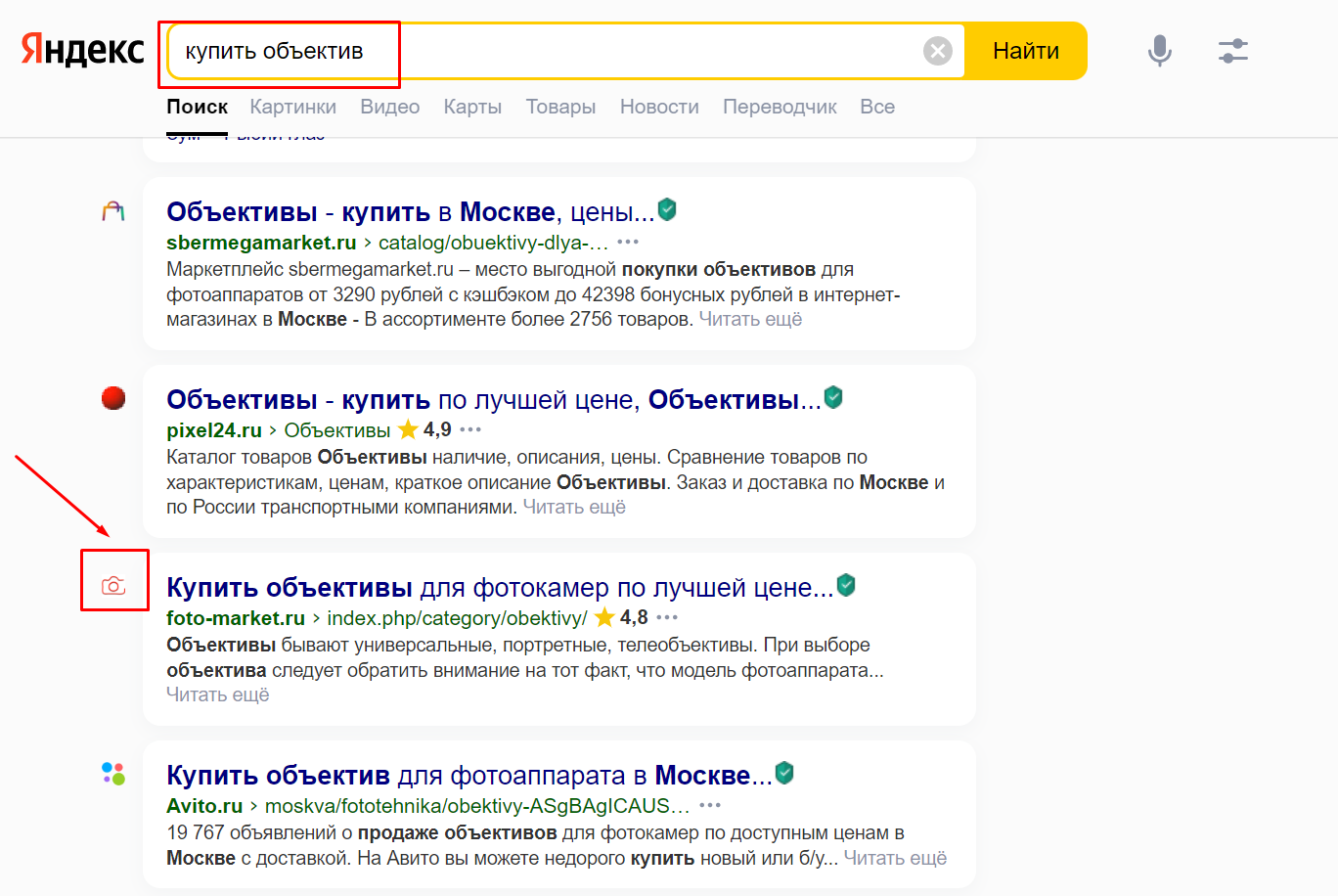Click the sbermegamarket.ru domain link
Screen dimensions: 1338x896
[x=261, y=242]
